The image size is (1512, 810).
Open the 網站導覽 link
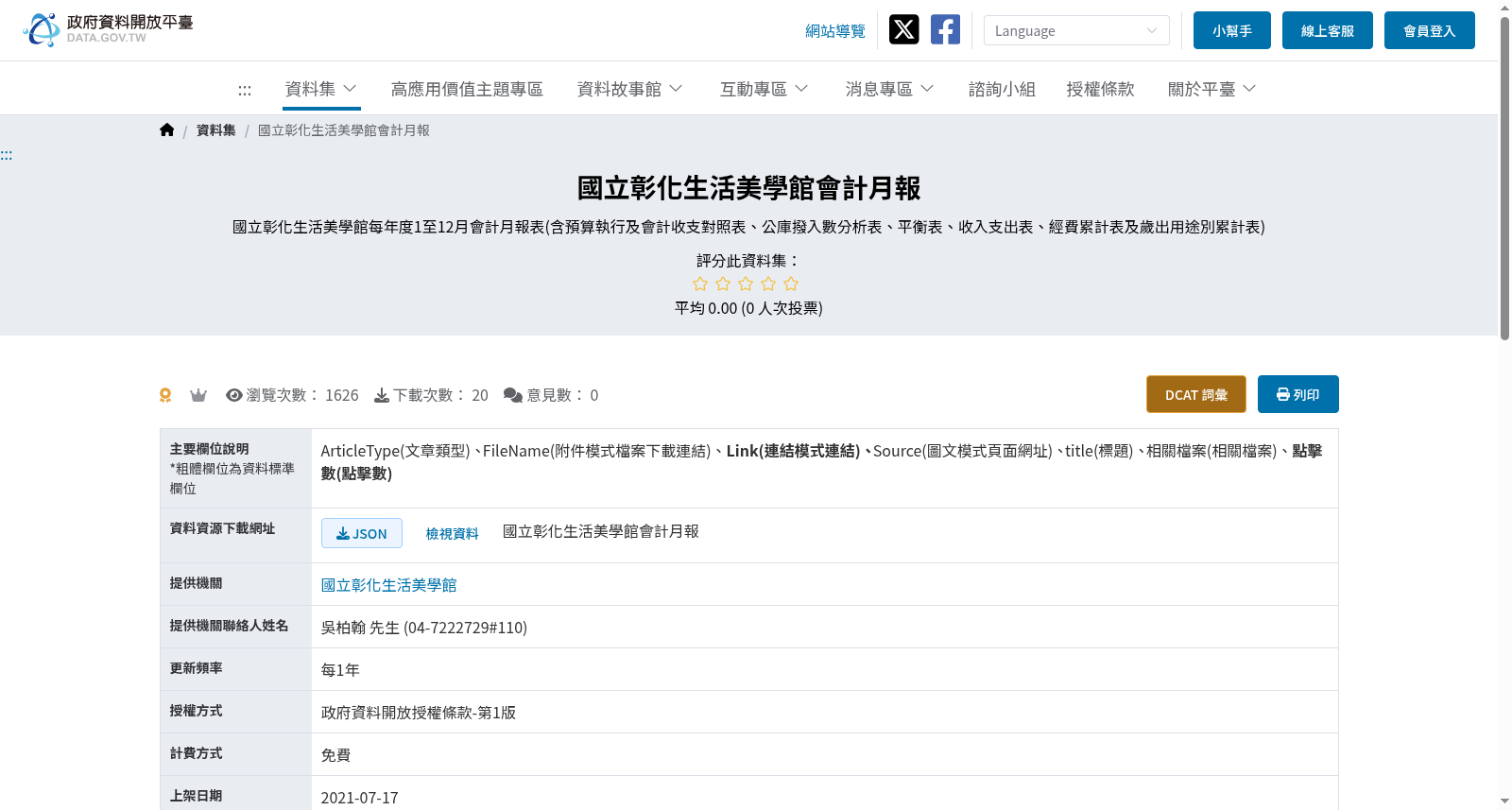coord(835,31)
